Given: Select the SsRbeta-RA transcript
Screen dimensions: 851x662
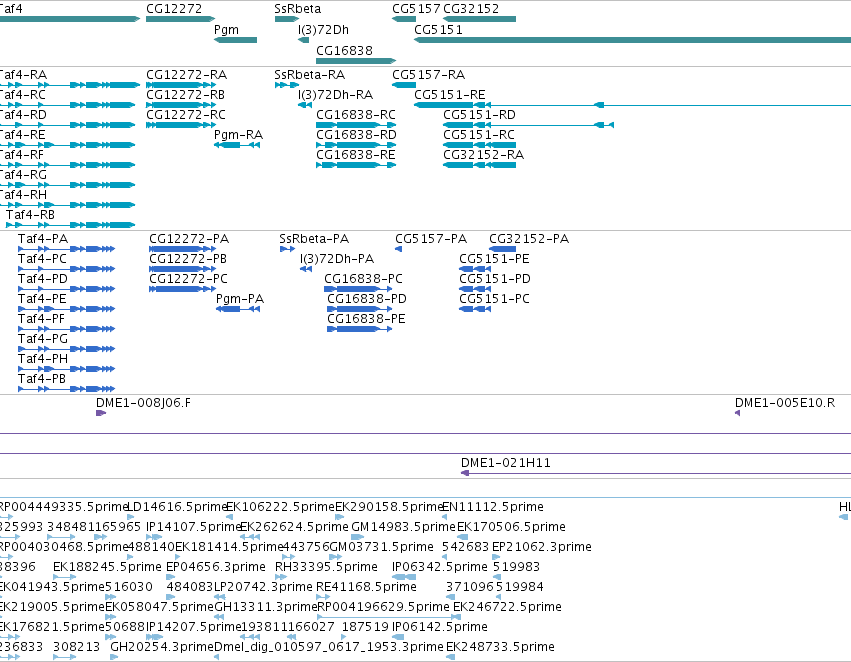Looking at the screenshot, I should [x=287, y=85].
